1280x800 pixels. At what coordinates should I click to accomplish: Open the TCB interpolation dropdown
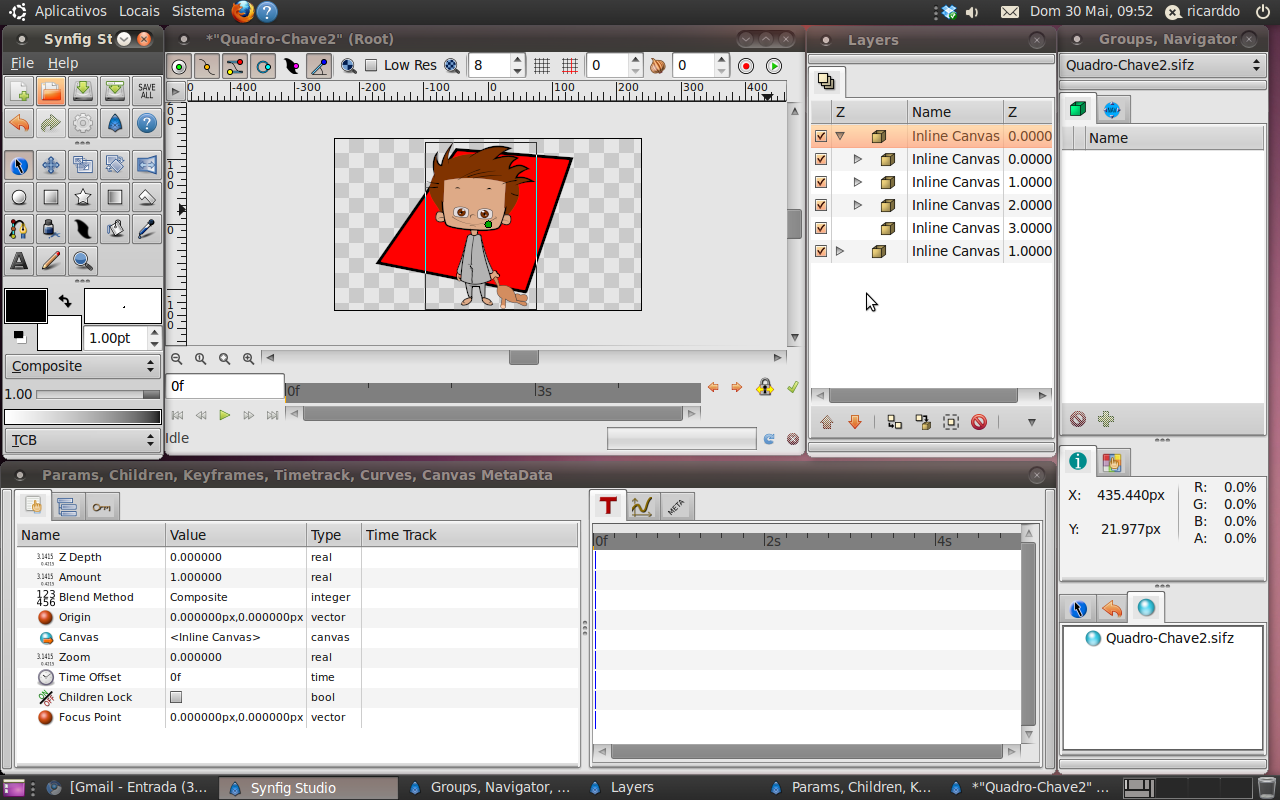[83, 439]
